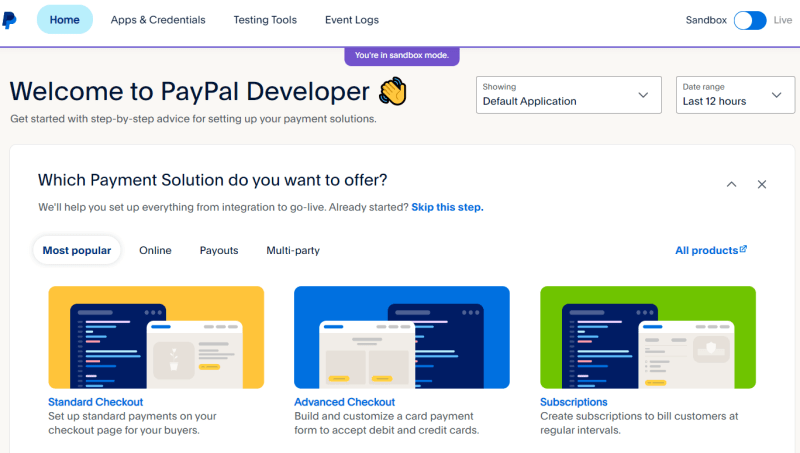Click the Advanced Checkout description text
This screenshot has width=800, height=453.
click(x=386, y=423)
